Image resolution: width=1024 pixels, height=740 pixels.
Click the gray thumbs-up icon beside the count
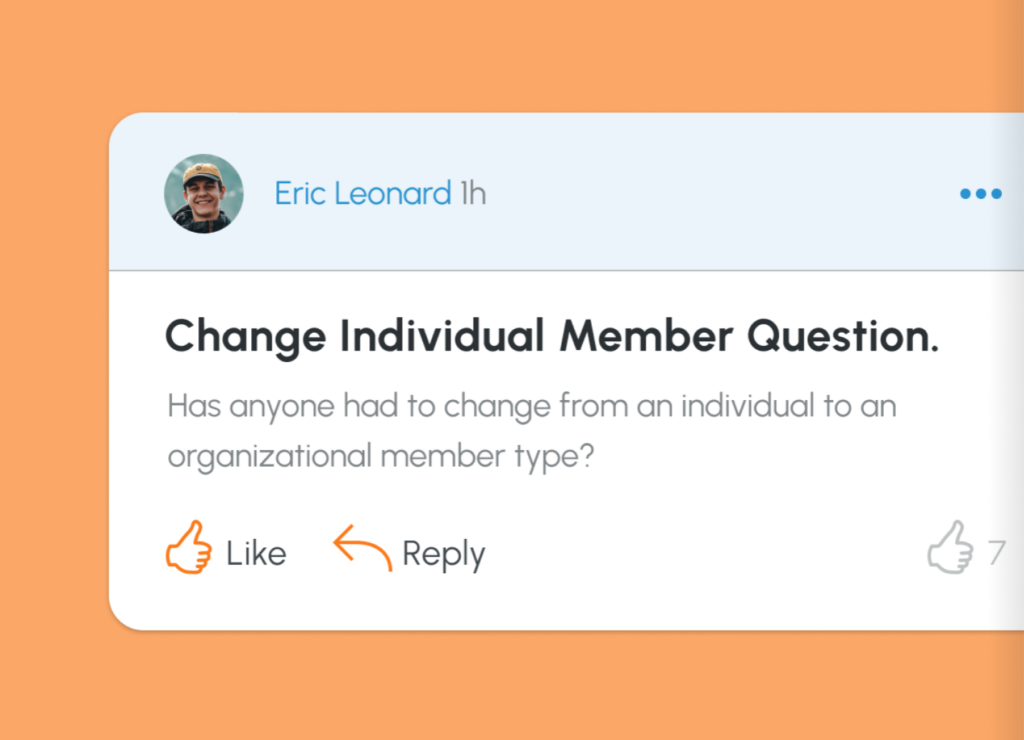click(x=950, y=547)
